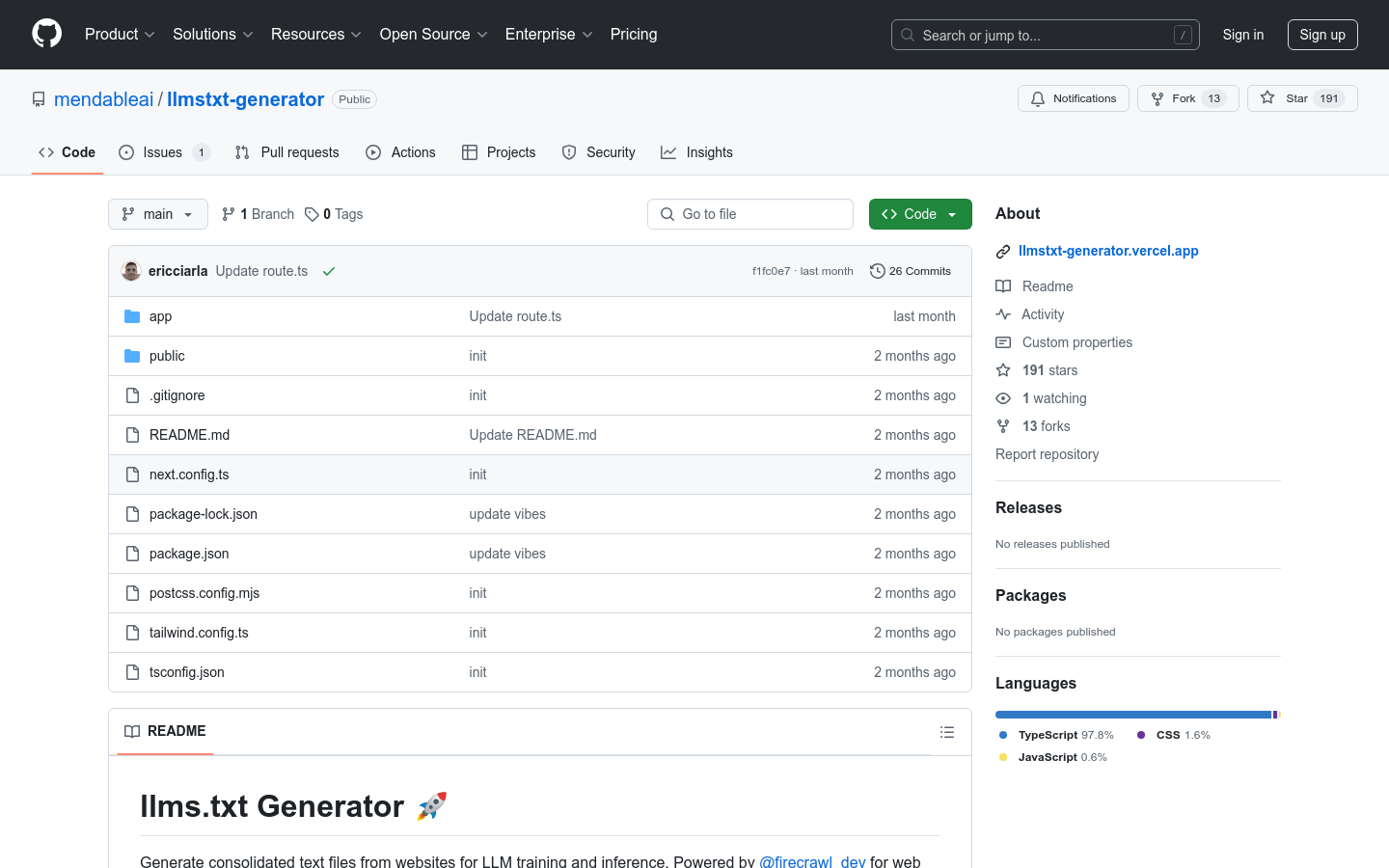1389x868 pixels.
Task: Click the commits history clock icon
Action: pos(877,271)
